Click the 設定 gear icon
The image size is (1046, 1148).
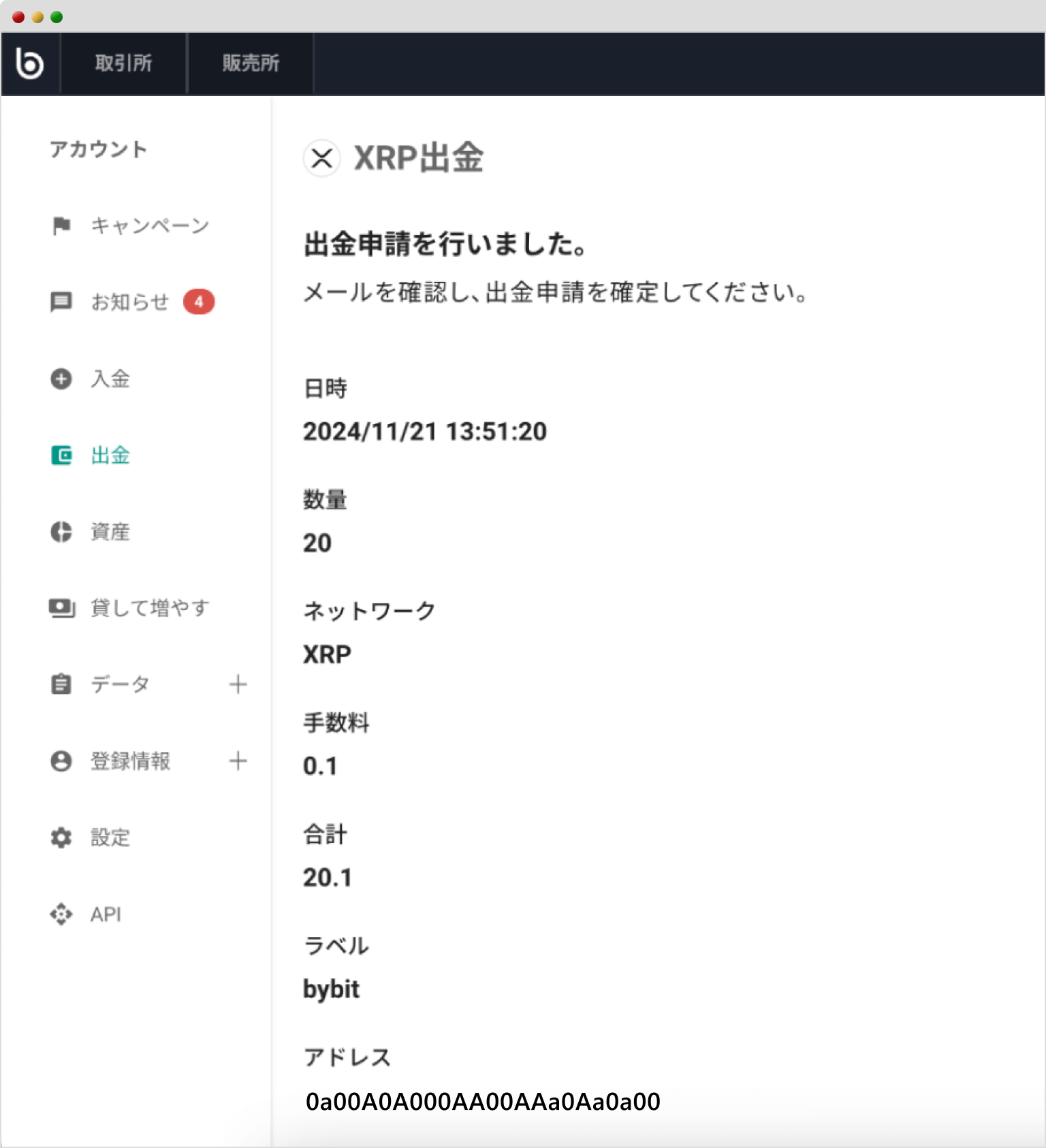61,838
